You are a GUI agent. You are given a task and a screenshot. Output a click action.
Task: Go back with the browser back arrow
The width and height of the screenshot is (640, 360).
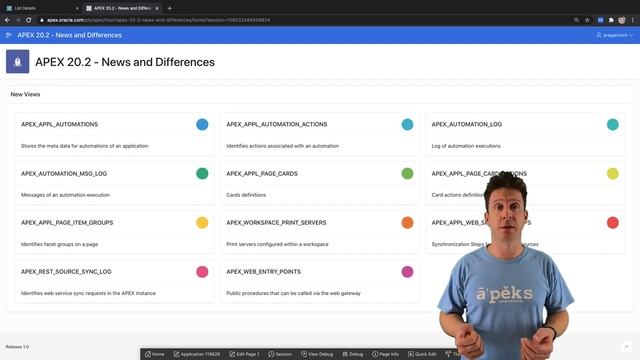point(7,20)
